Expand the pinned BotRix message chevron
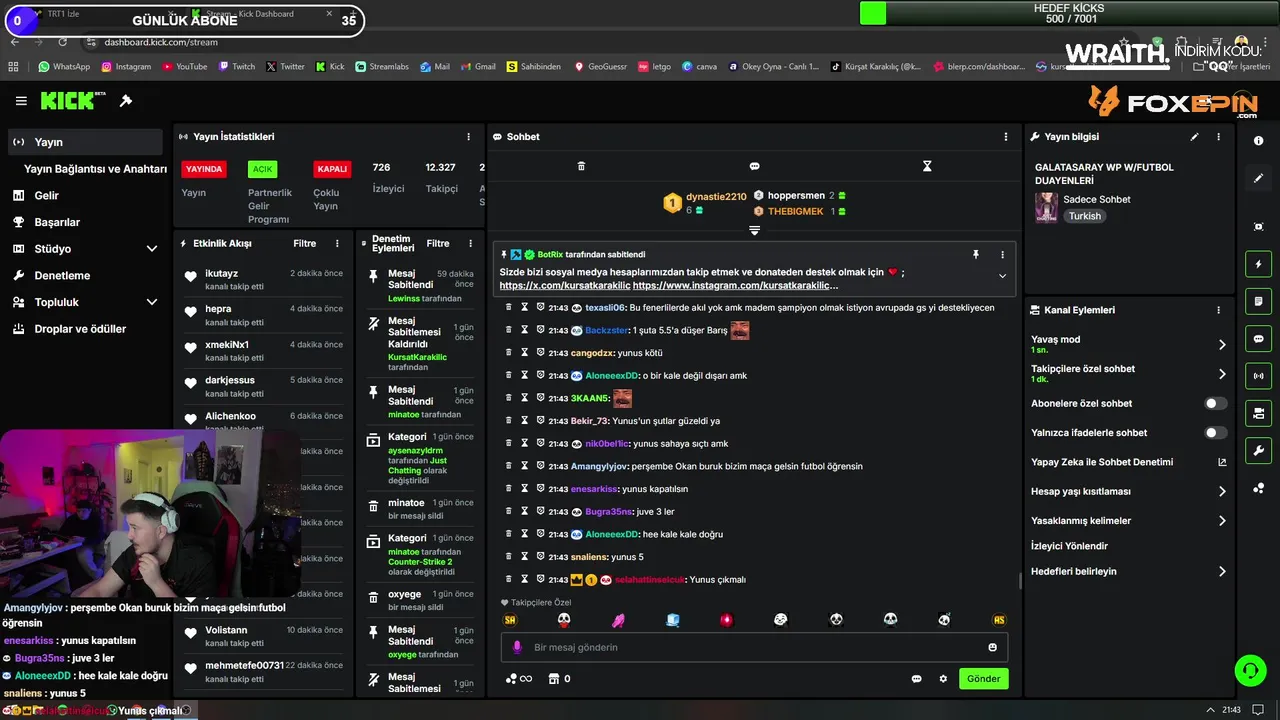 1002,276
